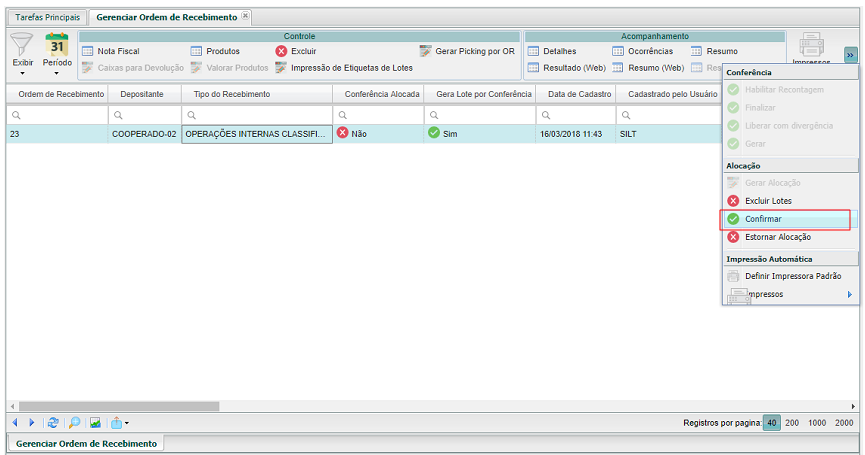Open Detalhes in Acompanhamento
Image resolution: width=865 pixels, height=455 pixels.
click(x=552, y=51)
